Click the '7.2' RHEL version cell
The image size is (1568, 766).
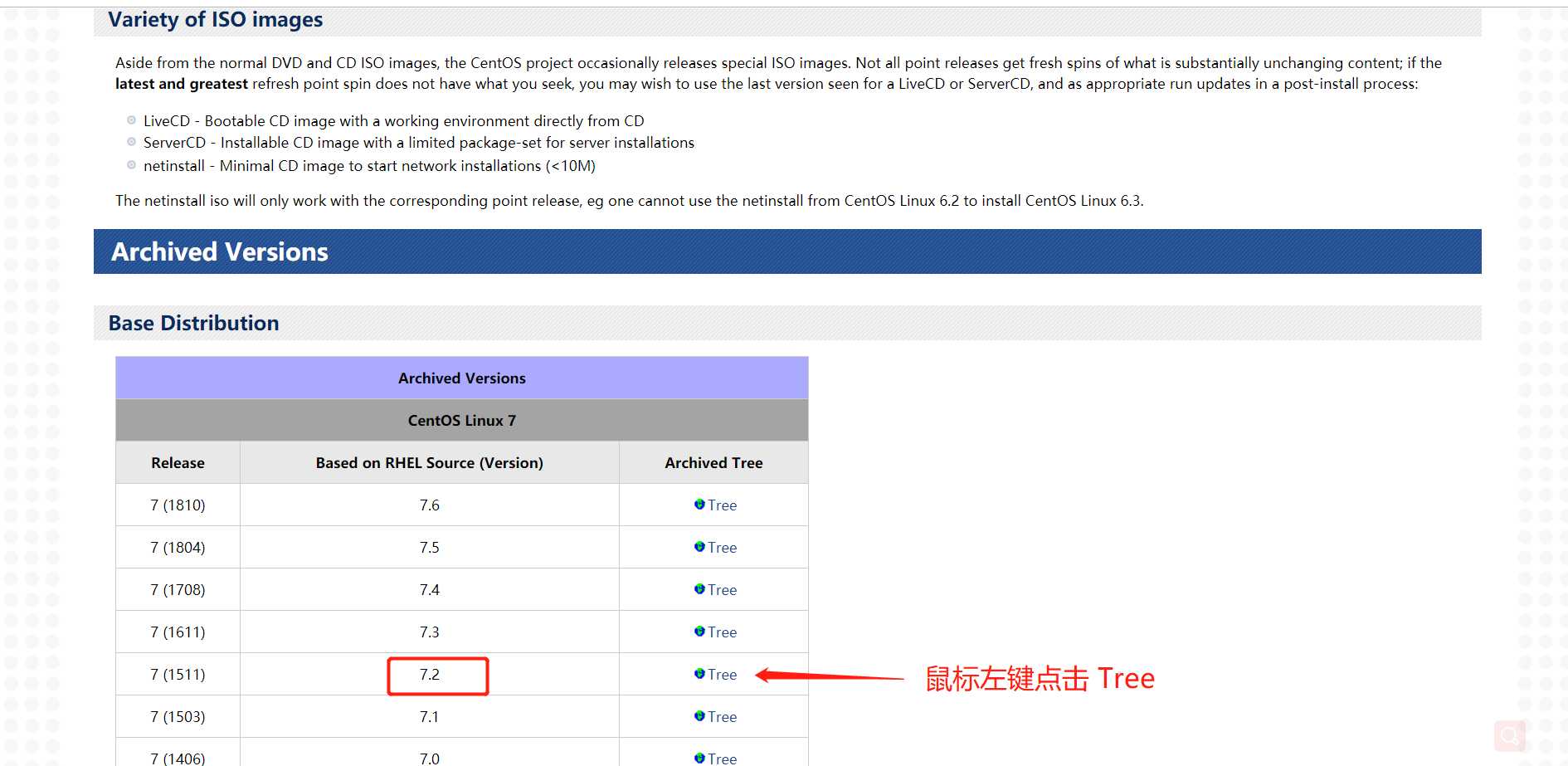tap(430, 674)
